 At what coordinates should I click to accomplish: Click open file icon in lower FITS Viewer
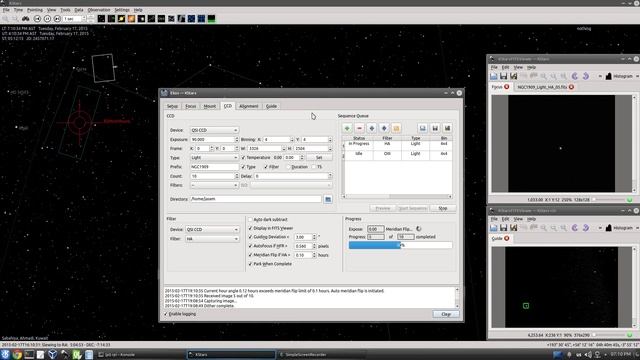tap(493, 228)
